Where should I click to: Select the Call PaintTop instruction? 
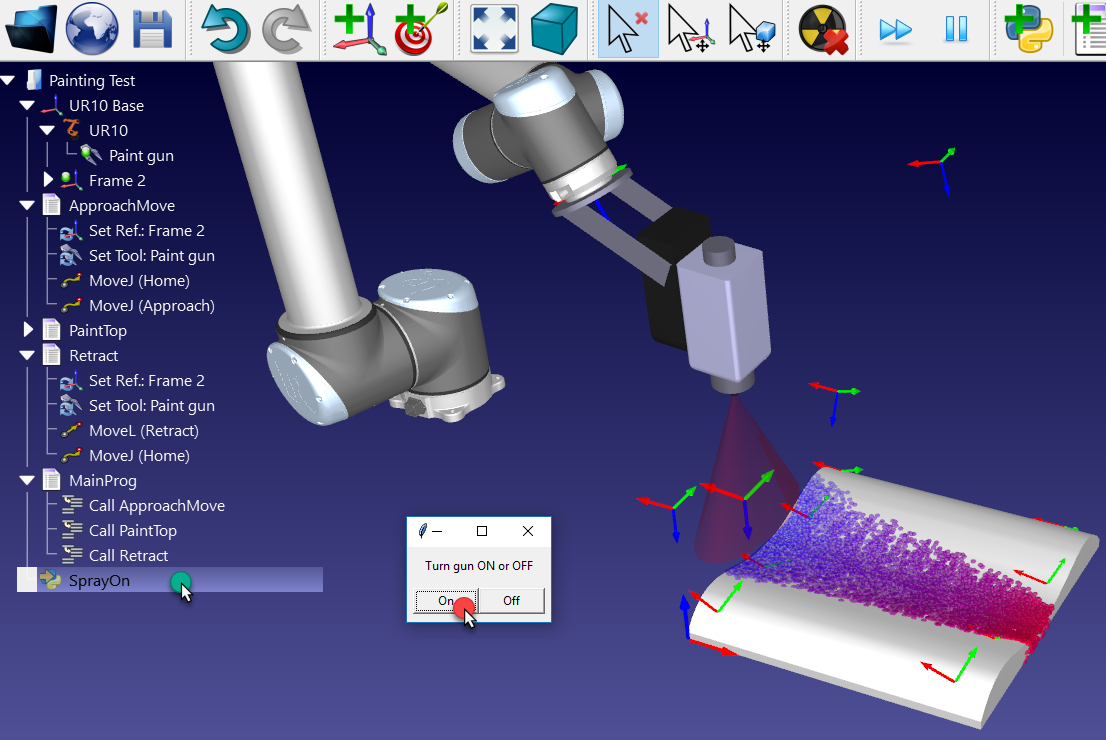[132, 531]
